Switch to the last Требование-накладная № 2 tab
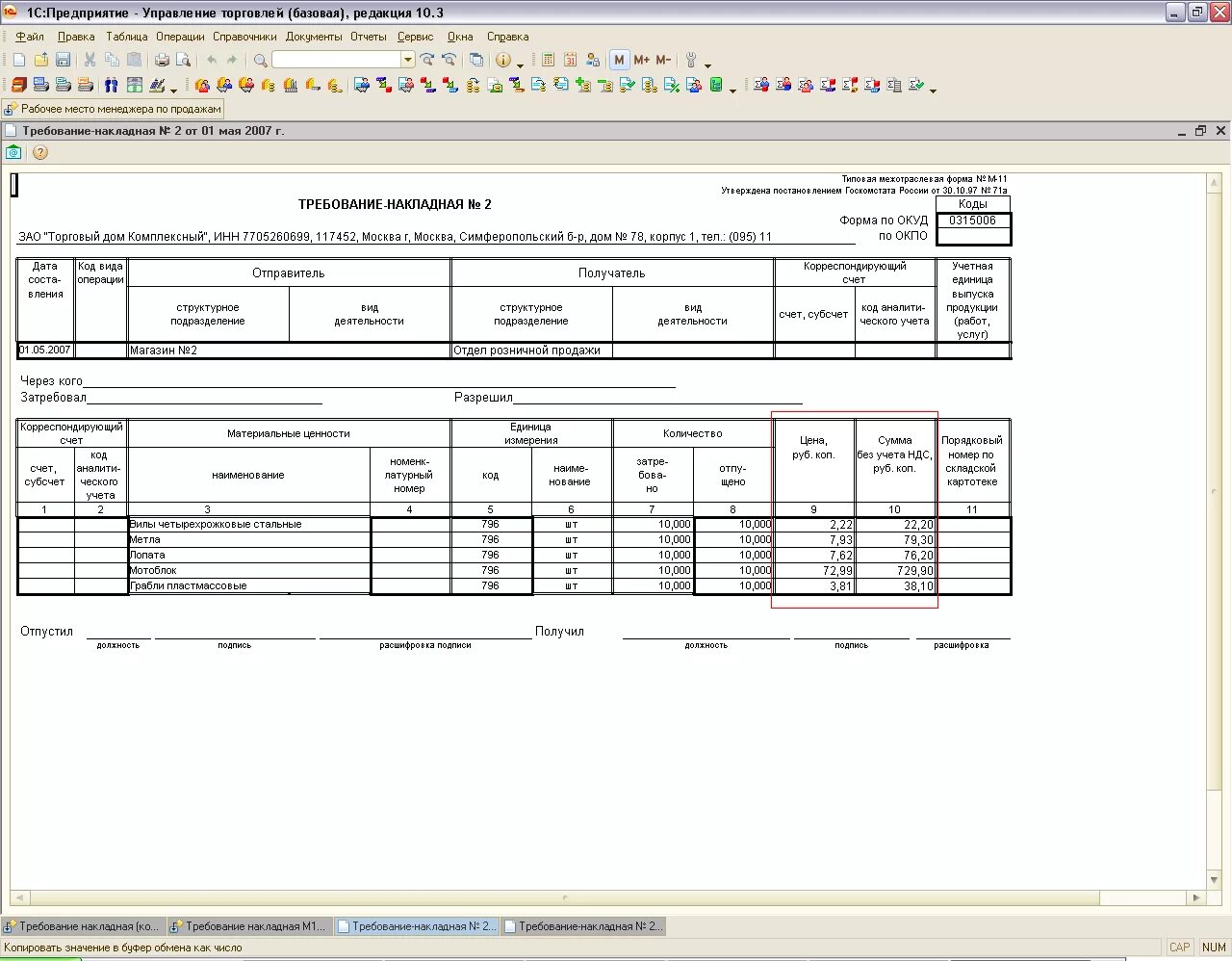The image size is (1232, 961). click(582, 926)
